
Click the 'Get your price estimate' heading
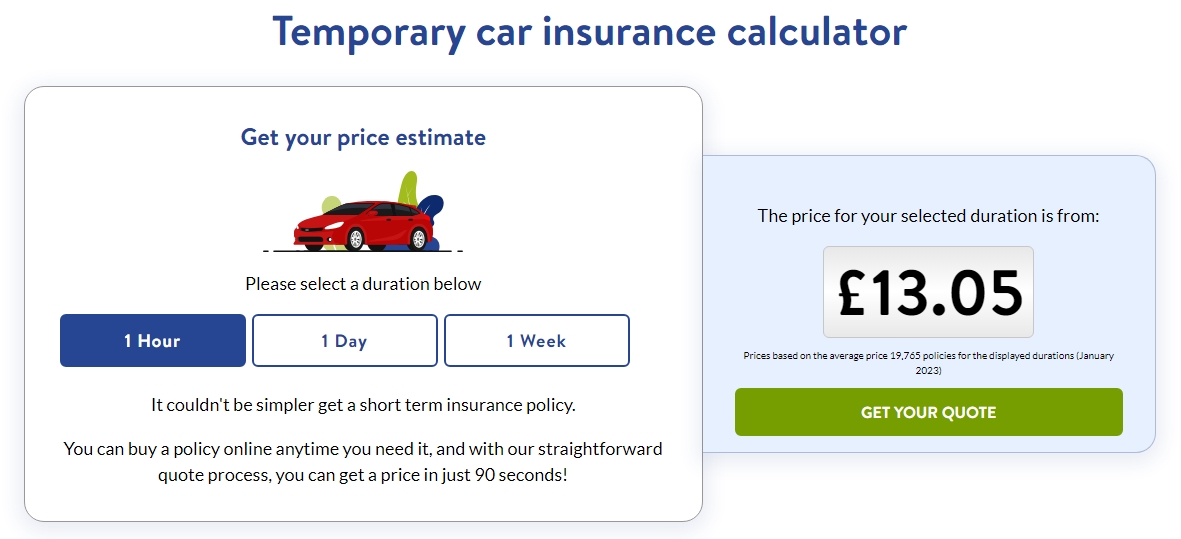[363, 138]
